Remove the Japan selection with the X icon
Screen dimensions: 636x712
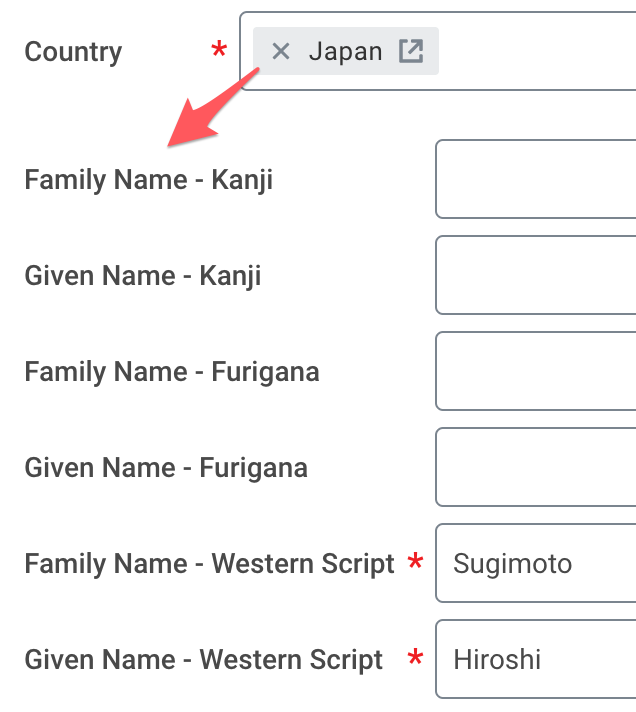pos(281,52)
